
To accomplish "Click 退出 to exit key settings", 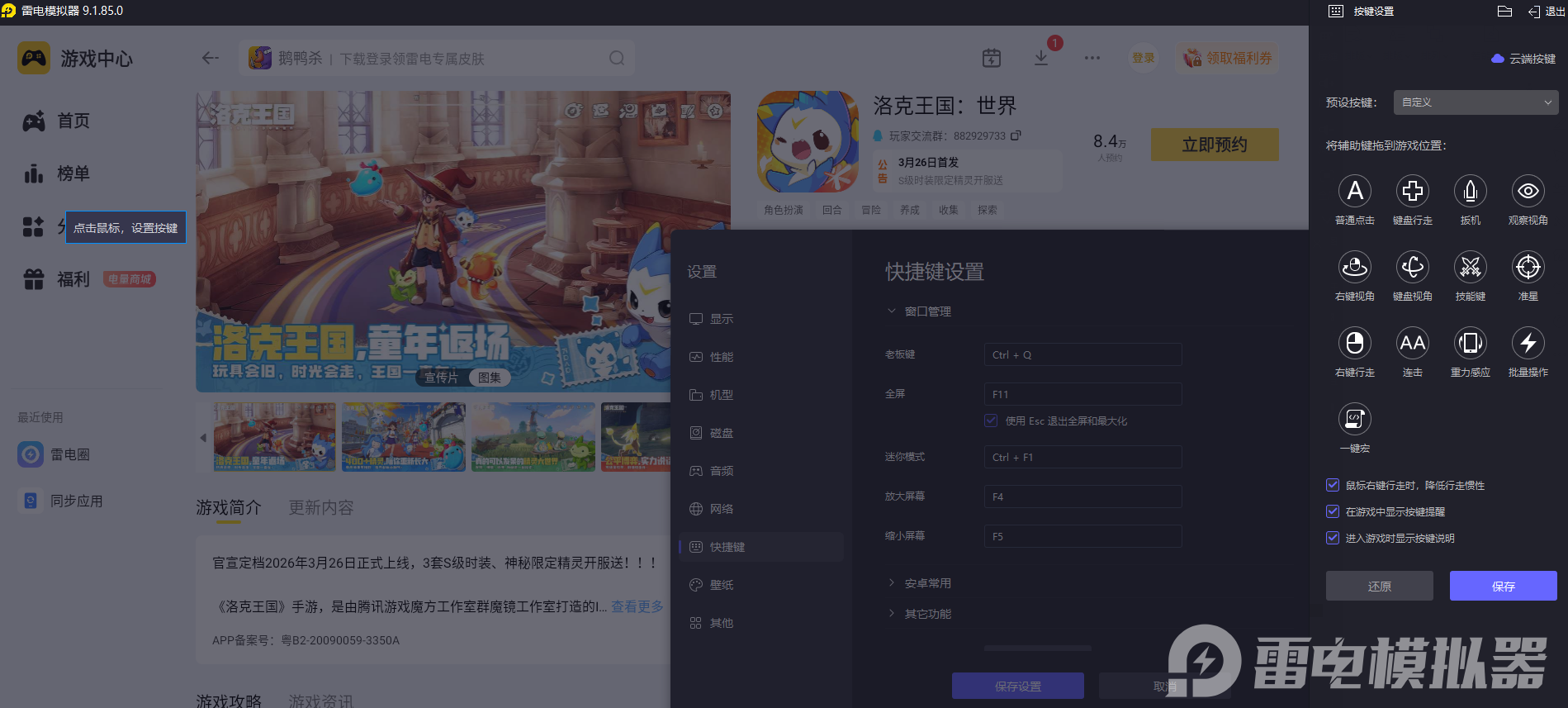I will click(x=1546, y=12).
